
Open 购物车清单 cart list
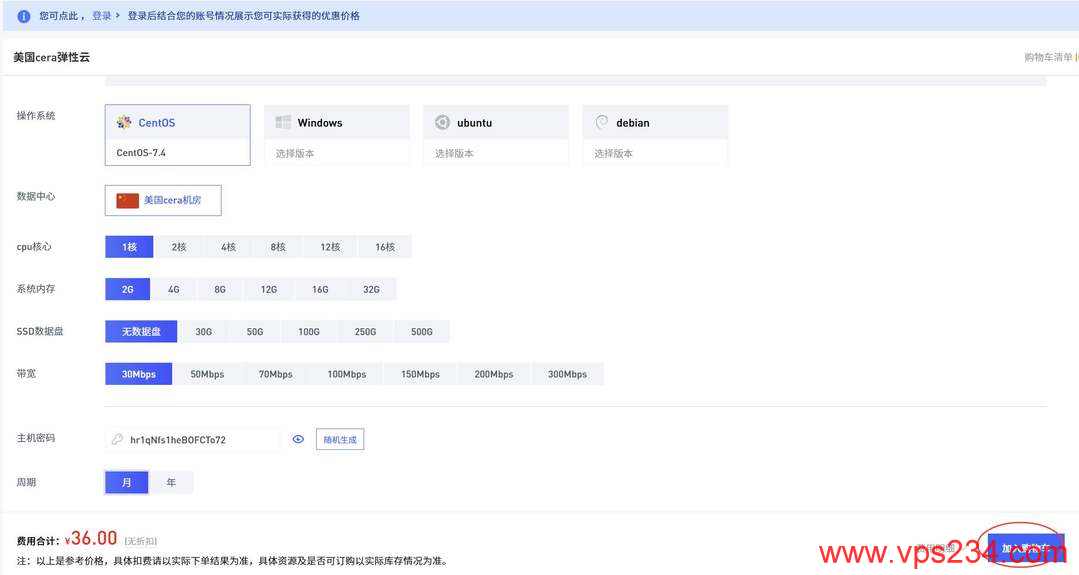[1047, 57]
